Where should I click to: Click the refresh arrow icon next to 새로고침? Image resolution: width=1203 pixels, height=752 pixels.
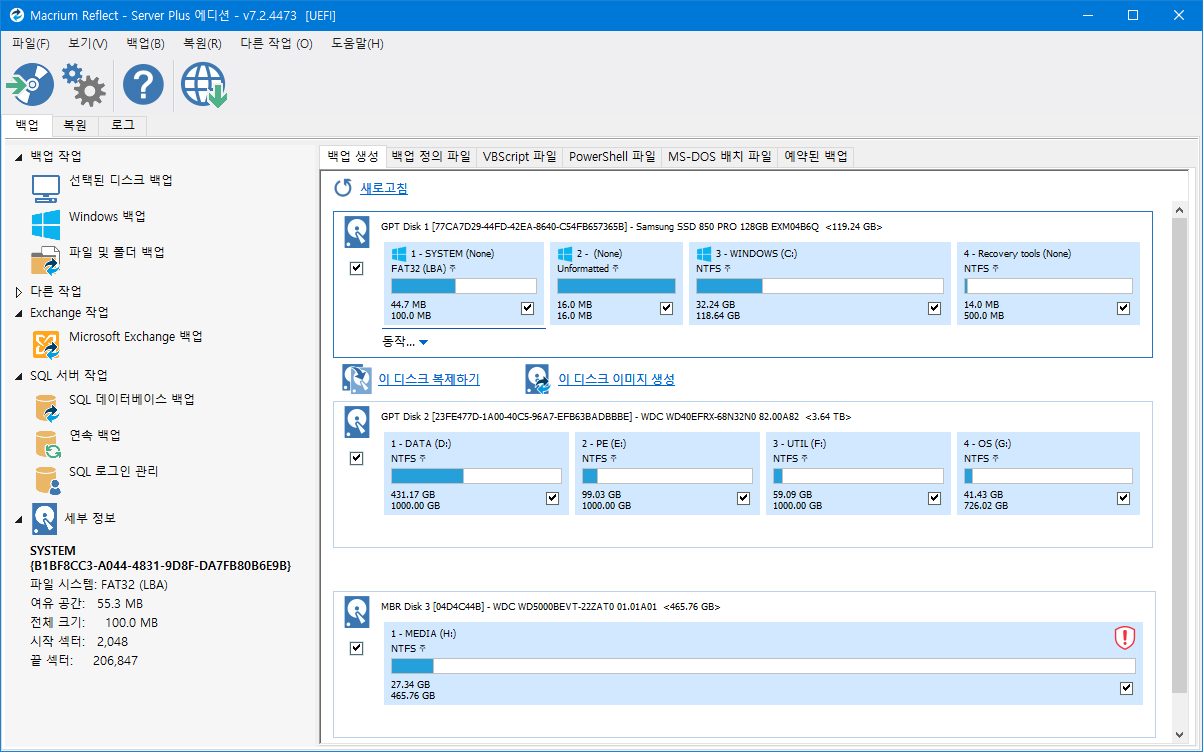coord(343,188)
